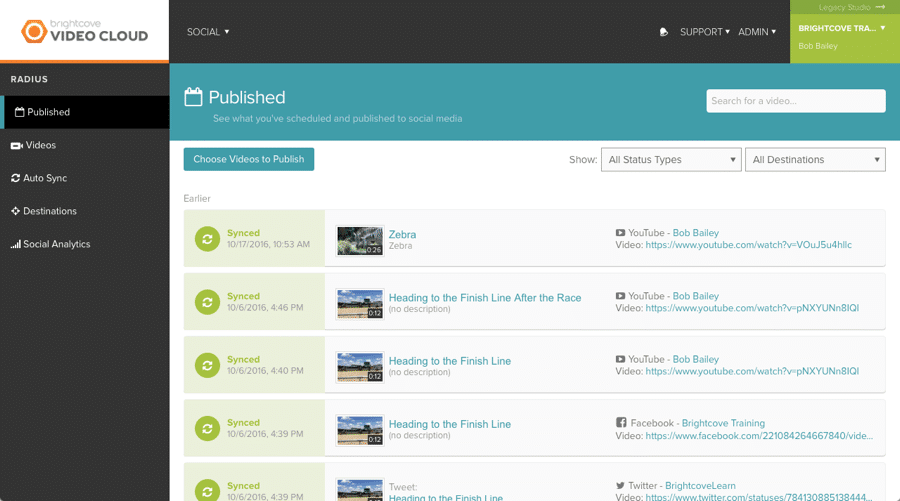The image size is (900, 501).
Task: Click YouTube icon in 4:40 PM Finish Line row
Action: tap(620, 359)
